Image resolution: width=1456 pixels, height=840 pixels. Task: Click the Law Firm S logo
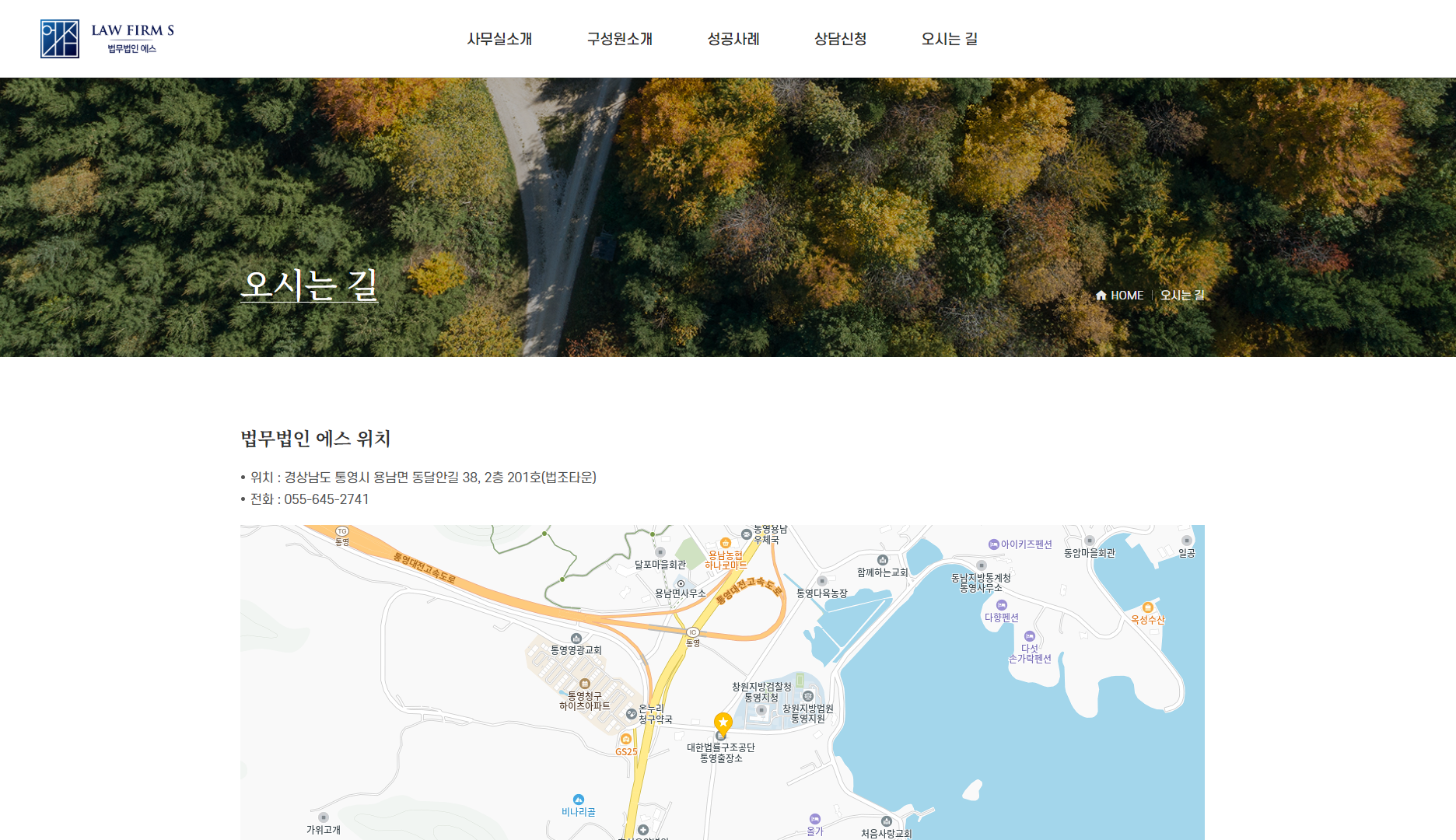pyautogui.click(x=107, y=39)
